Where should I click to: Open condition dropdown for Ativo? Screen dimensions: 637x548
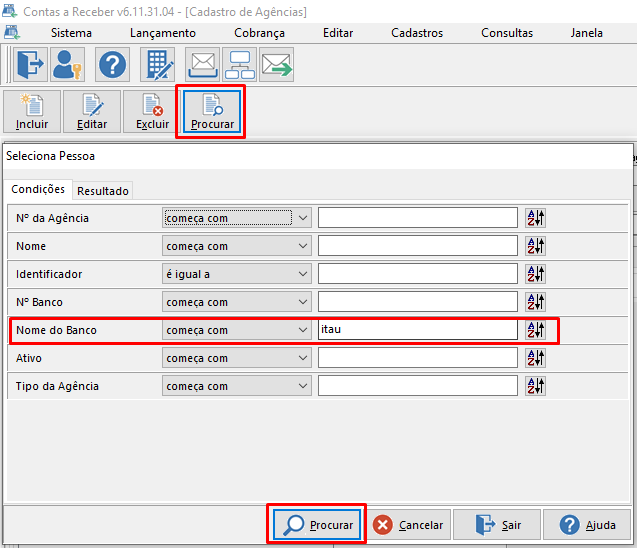[x=237, y=358]
